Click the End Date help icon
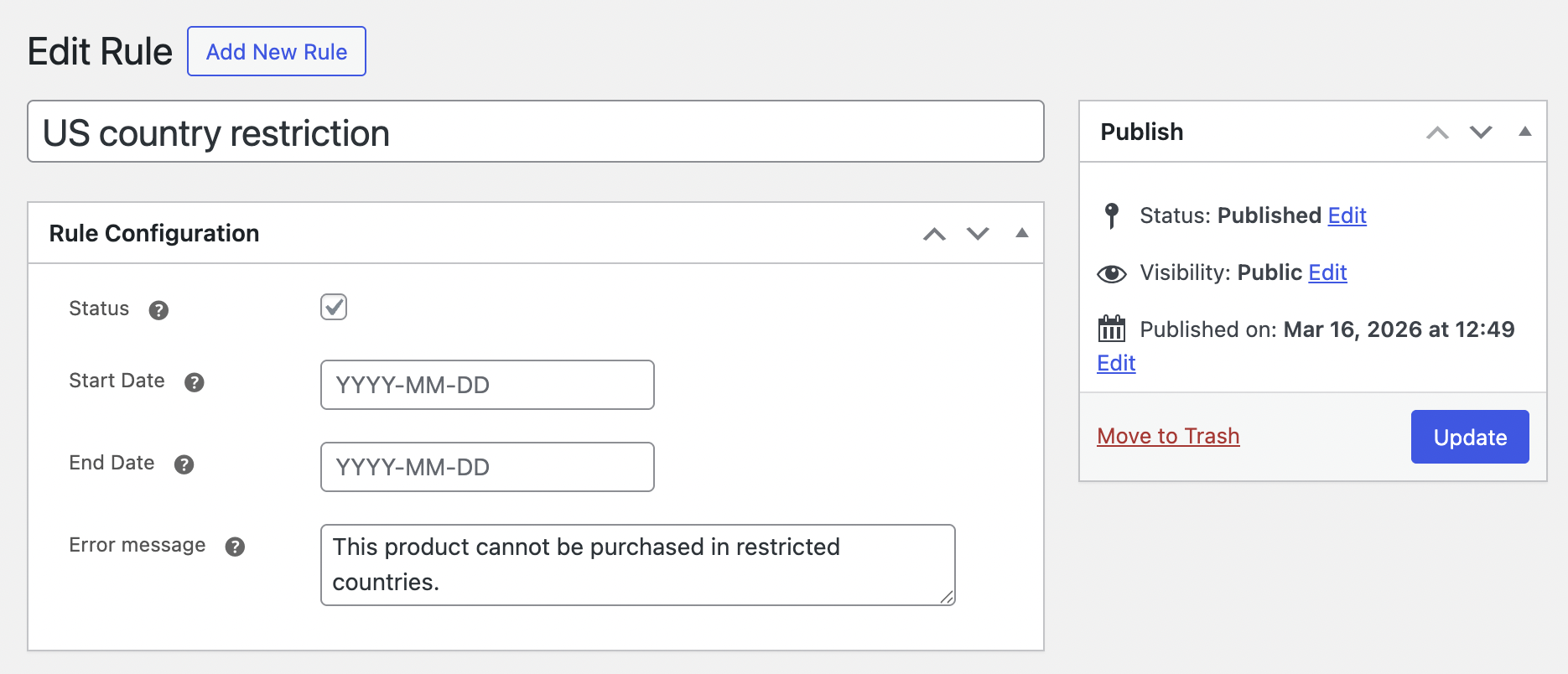Image resolution: width=1568 pixels, height=674 pixels. pyautogui.click(x=184, y=464)
